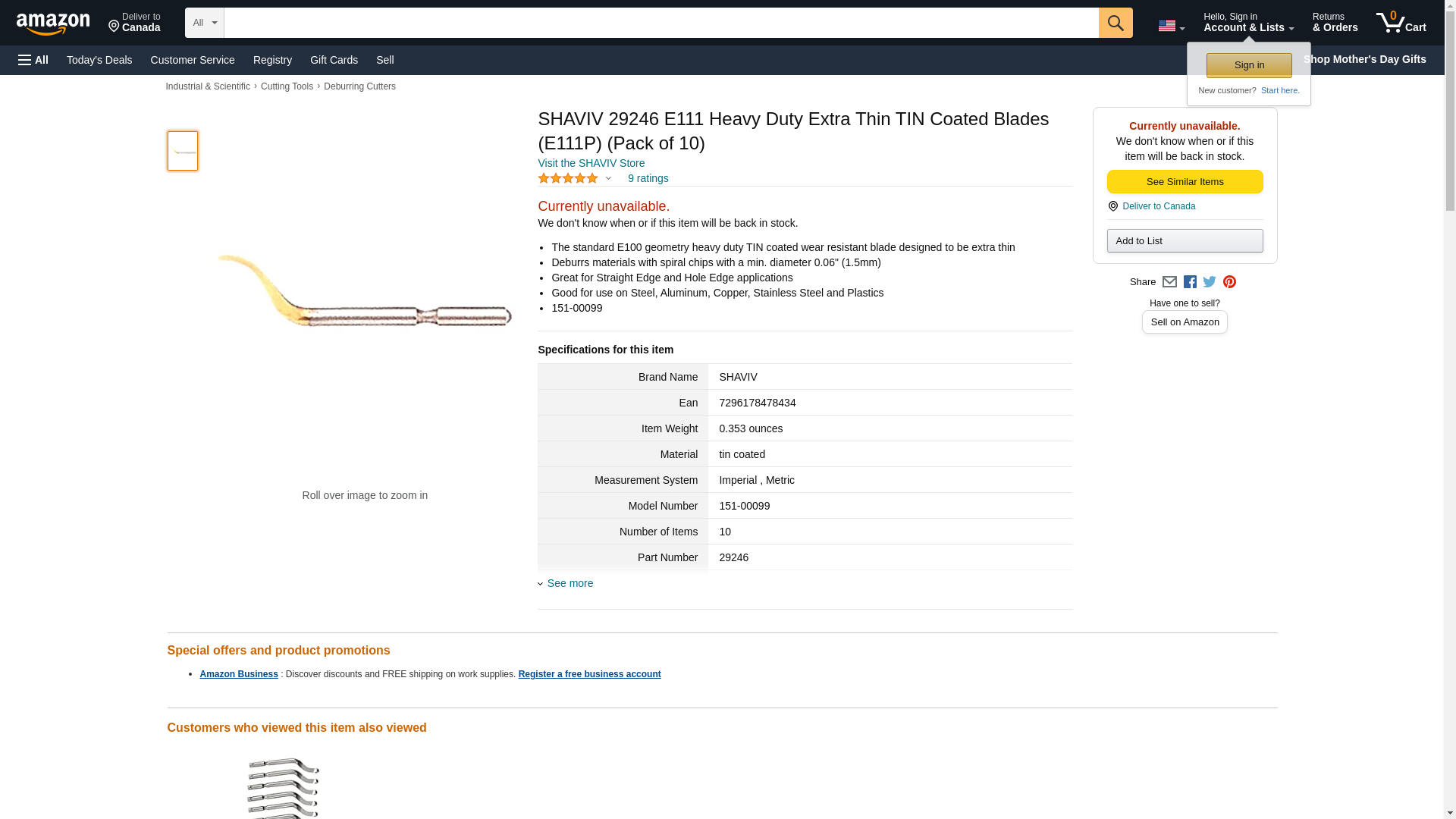
Task: Share product on Twitter icon
Action: click(1210, 282)
